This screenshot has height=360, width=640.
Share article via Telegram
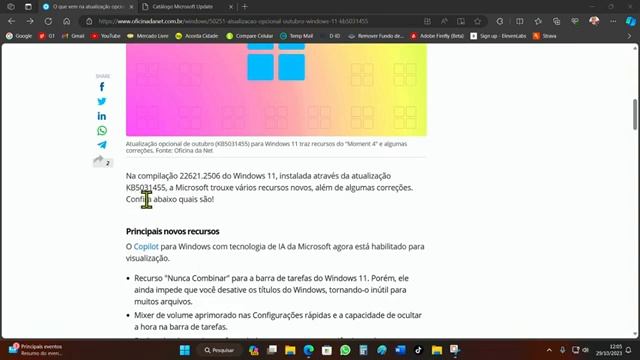[102, 145]
